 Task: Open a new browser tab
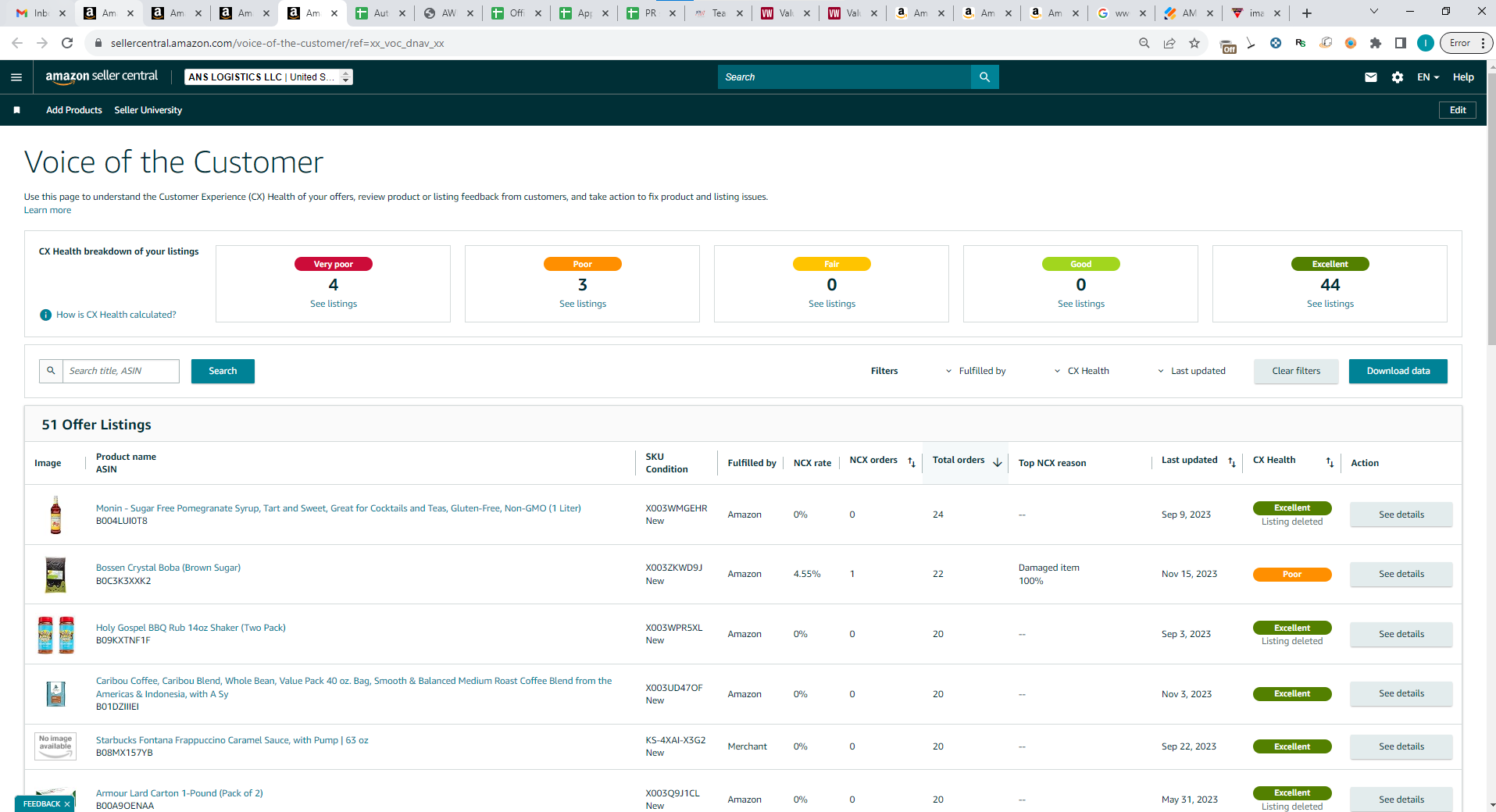click(1307, 13)
